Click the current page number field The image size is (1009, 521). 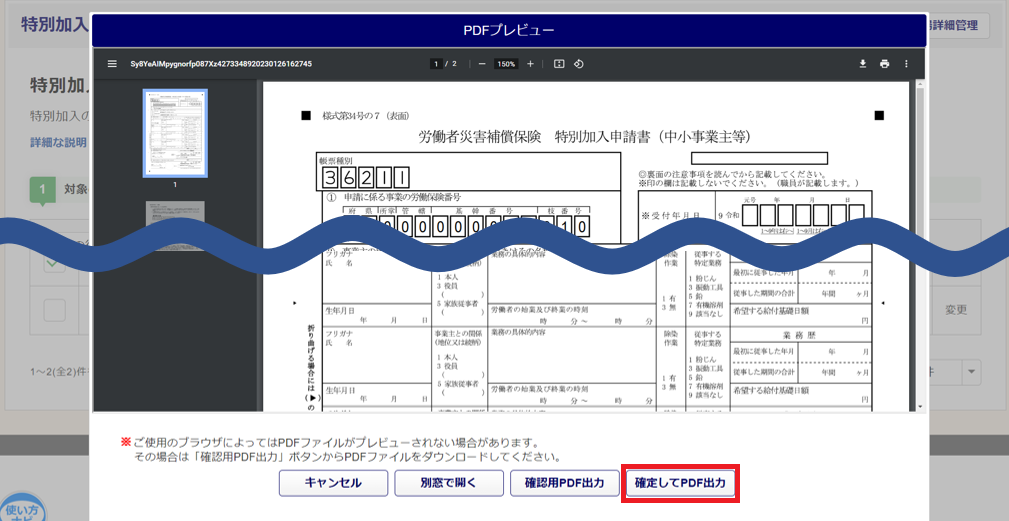click(436, 64)
